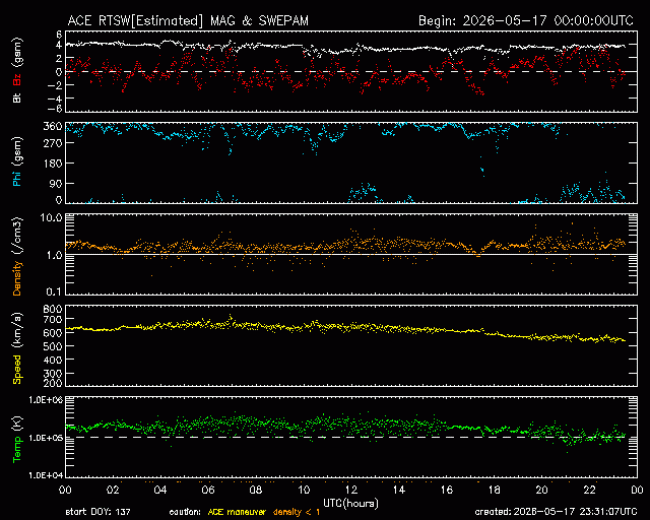Click the 'UTC(hours)' x-axis title
This screenshot has width=650, height=520.
coord(351,503)
